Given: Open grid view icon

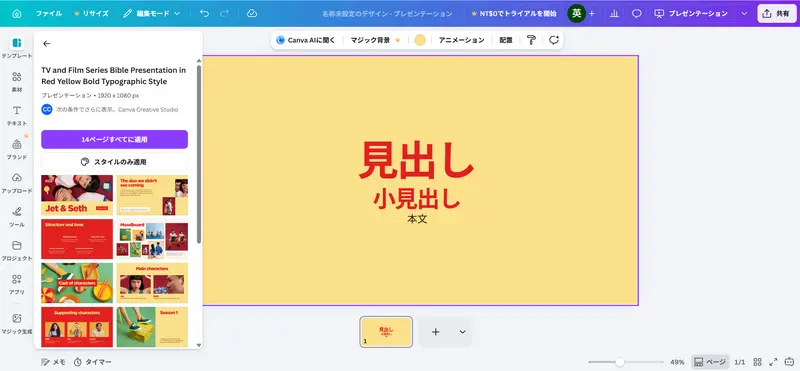Looking at the screenshot, I should click(x=757, y=362).
